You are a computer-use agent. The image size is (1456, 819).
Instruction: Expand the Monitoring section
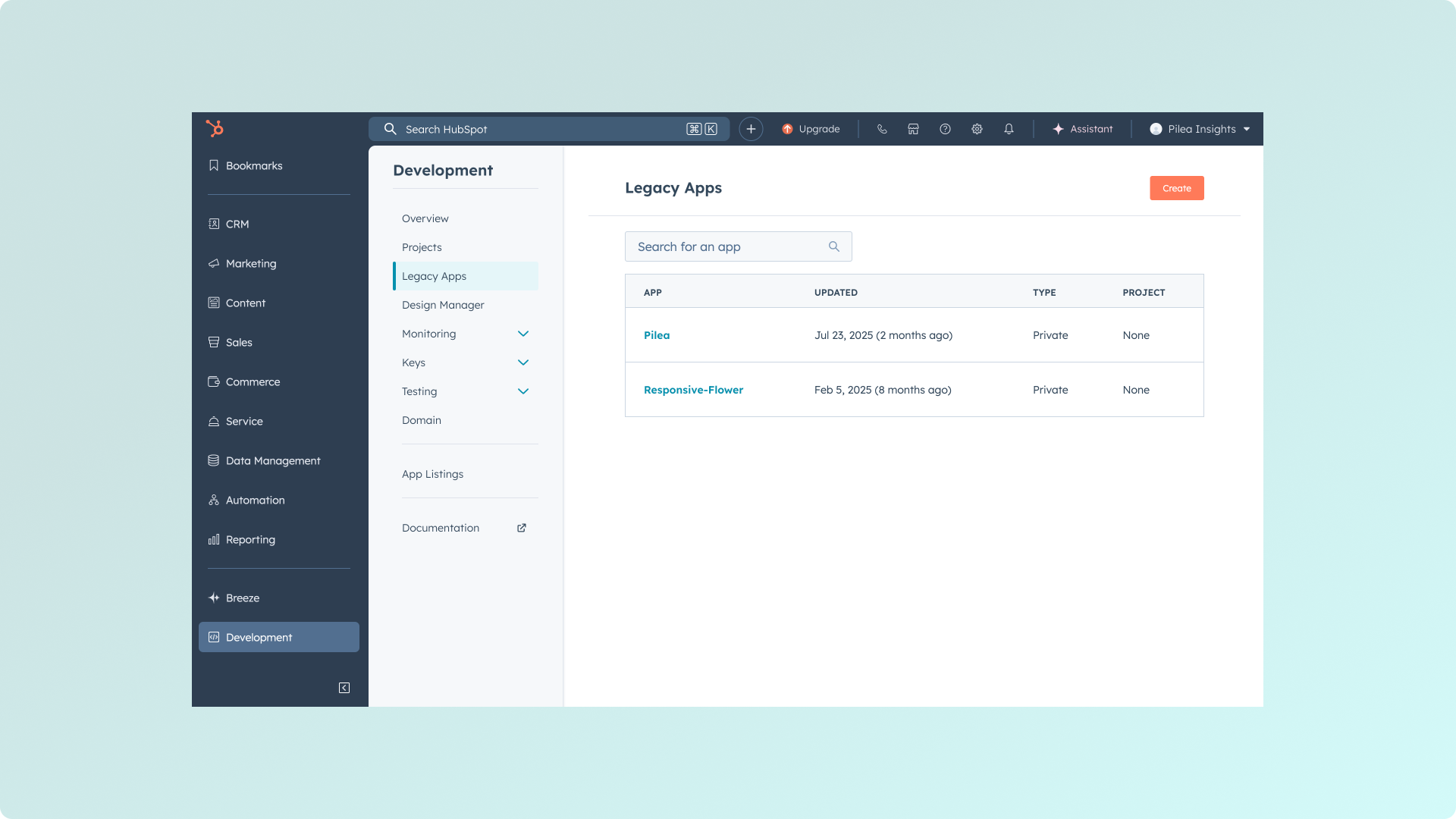click(x=522, y=334)
